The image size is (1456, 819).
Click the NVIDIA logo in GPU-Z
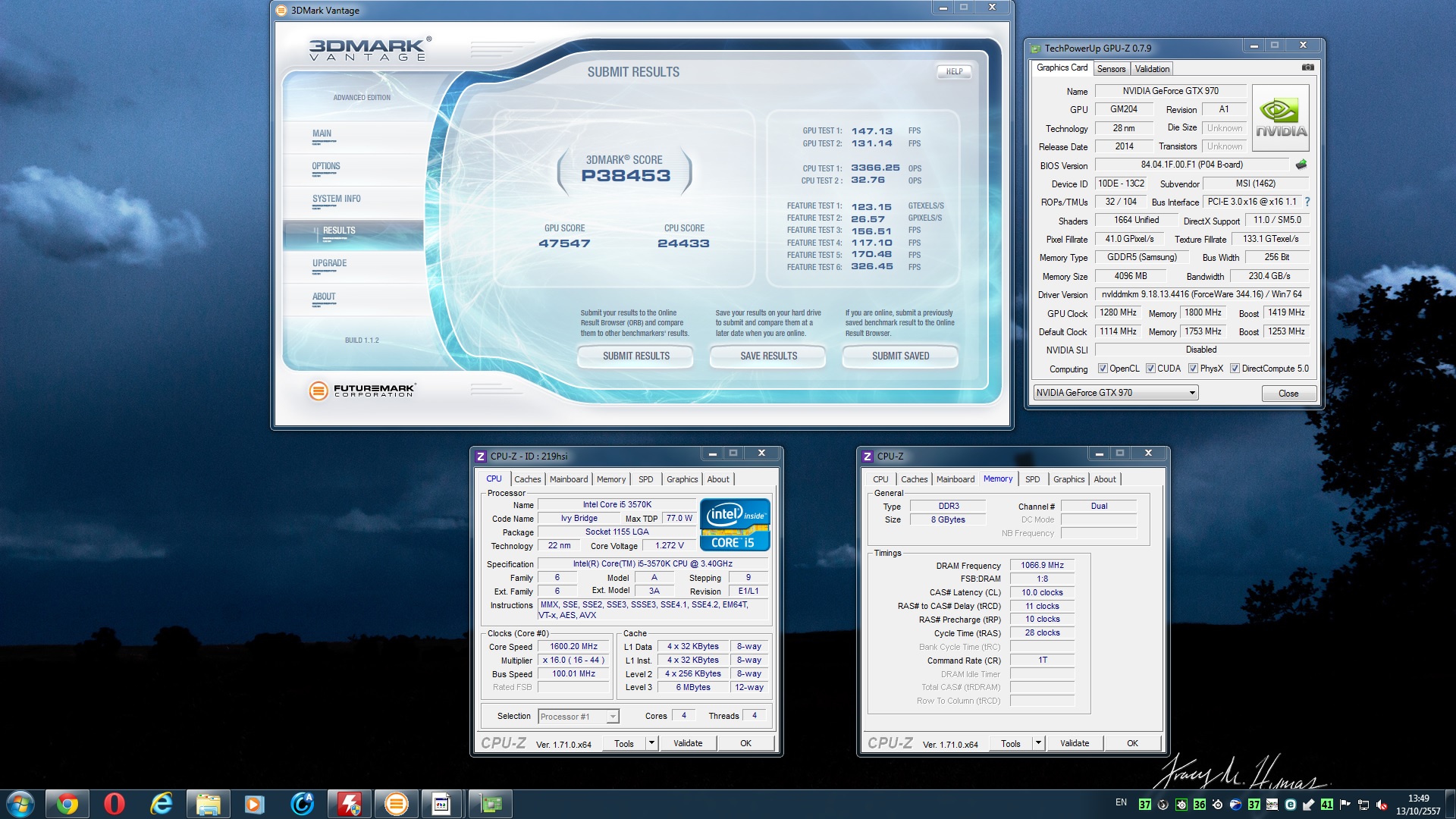pyautogui.click(x=1281, y=118)
